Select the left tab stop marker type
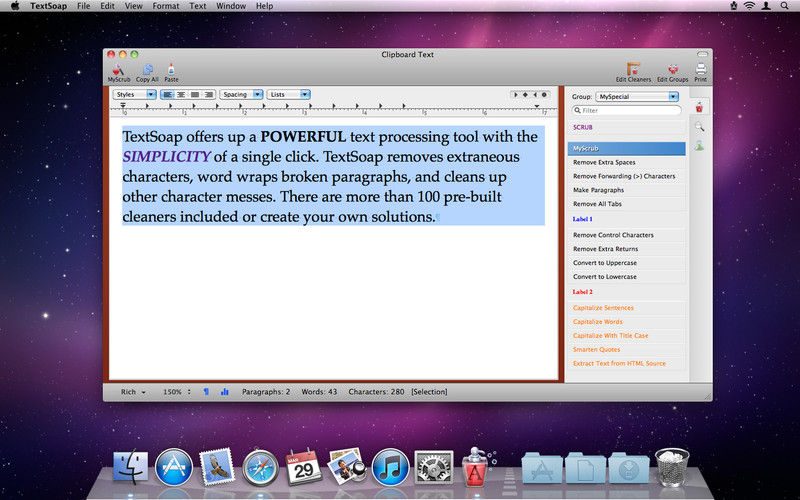 click(516, 94)
